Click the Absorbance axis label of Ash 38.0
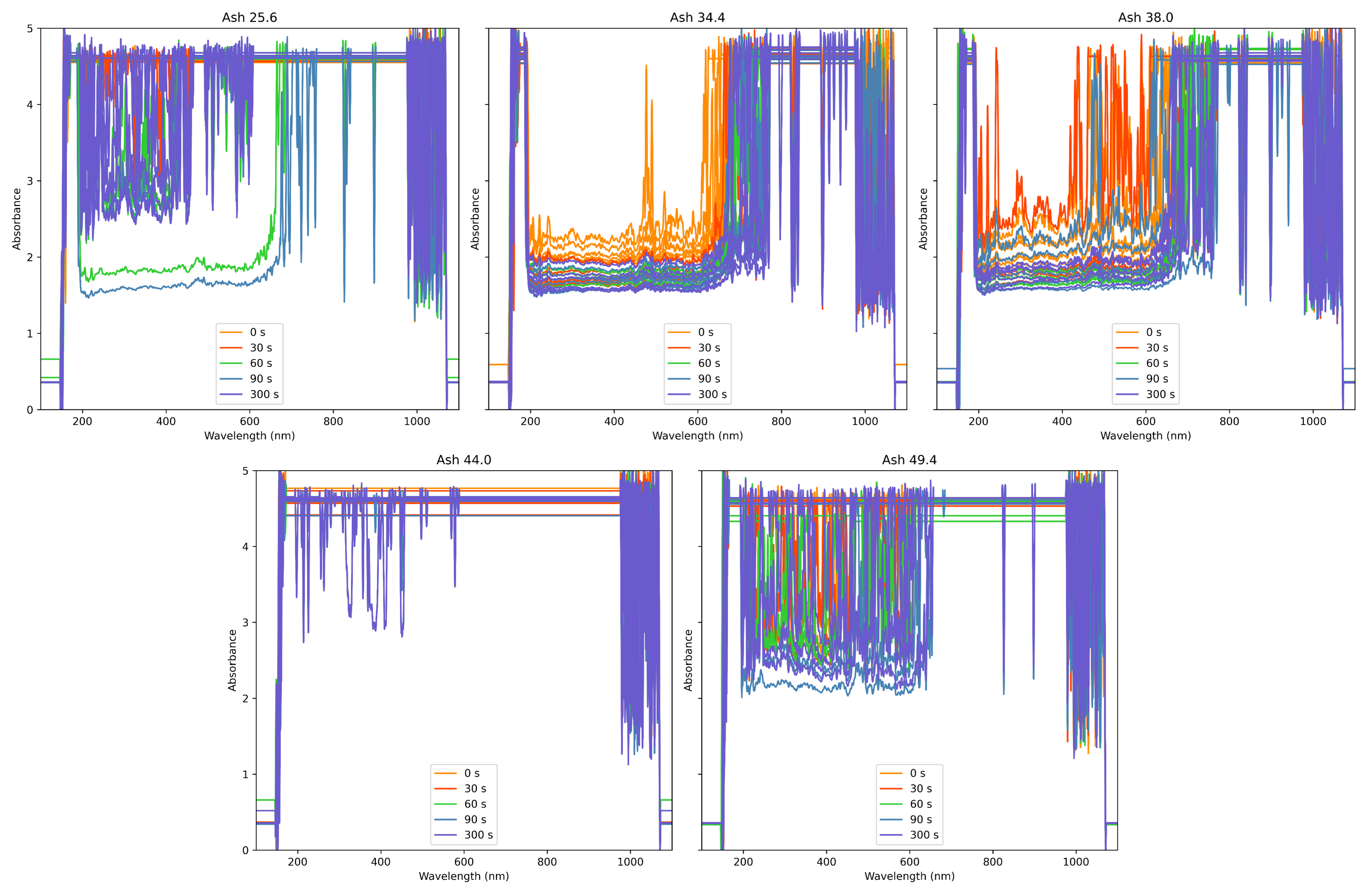The width and height of the screenshot is (1372, 896). point(923,218)
